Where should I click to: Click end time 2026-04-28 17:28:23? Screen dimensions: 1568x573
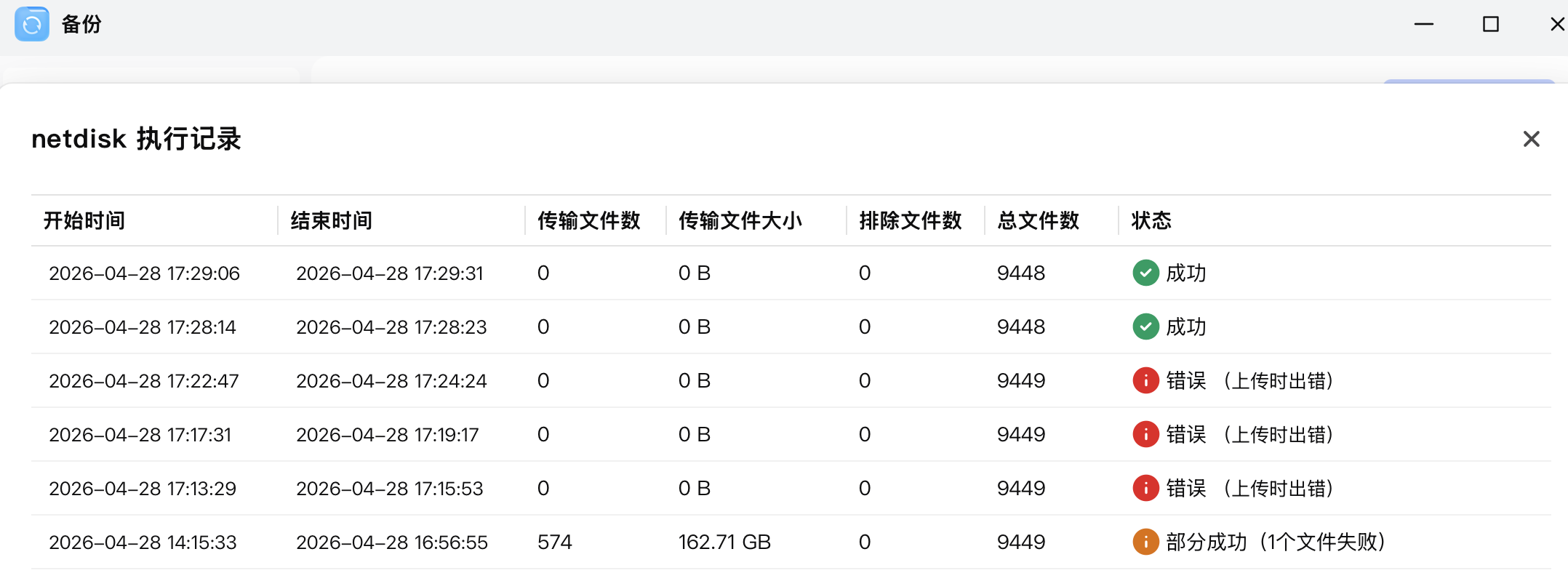(391, 327)
